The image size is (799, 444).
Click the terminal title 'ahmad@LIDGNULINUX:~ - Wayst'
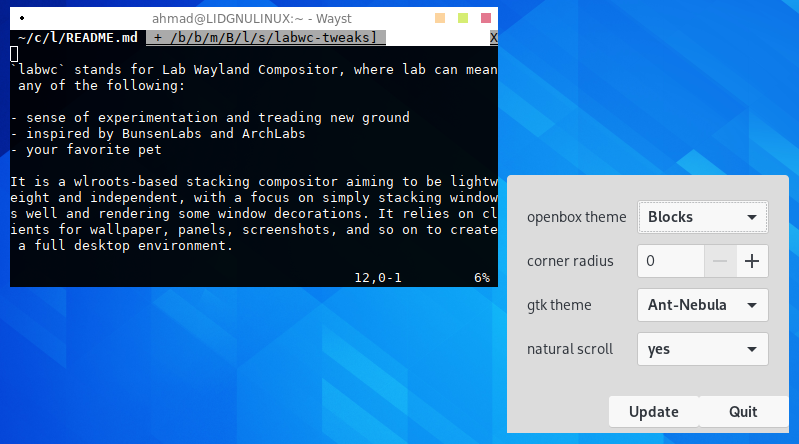[x=252, y=19]
